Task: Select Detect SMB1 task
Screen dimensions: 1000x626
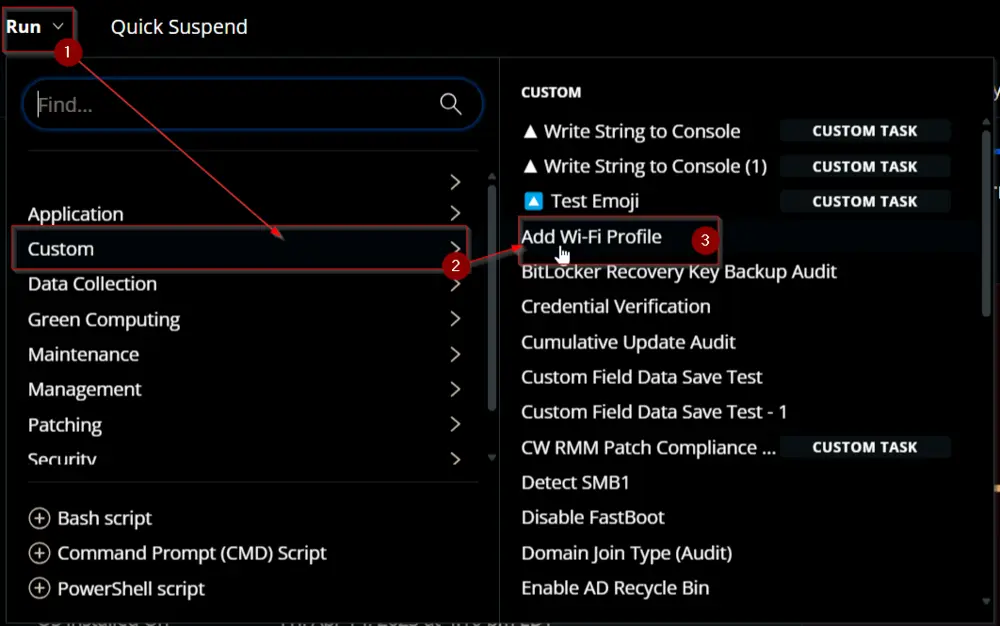Action: (x=575, y=483)
